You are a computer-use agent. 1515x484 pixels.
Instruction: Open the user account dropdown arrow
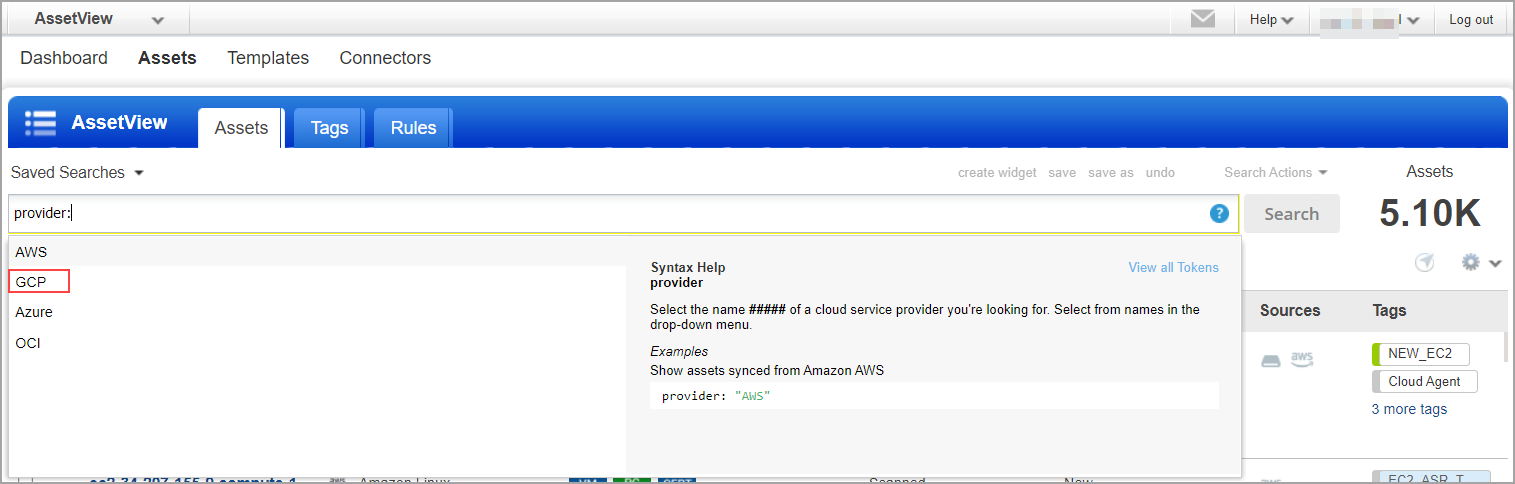1414,20
